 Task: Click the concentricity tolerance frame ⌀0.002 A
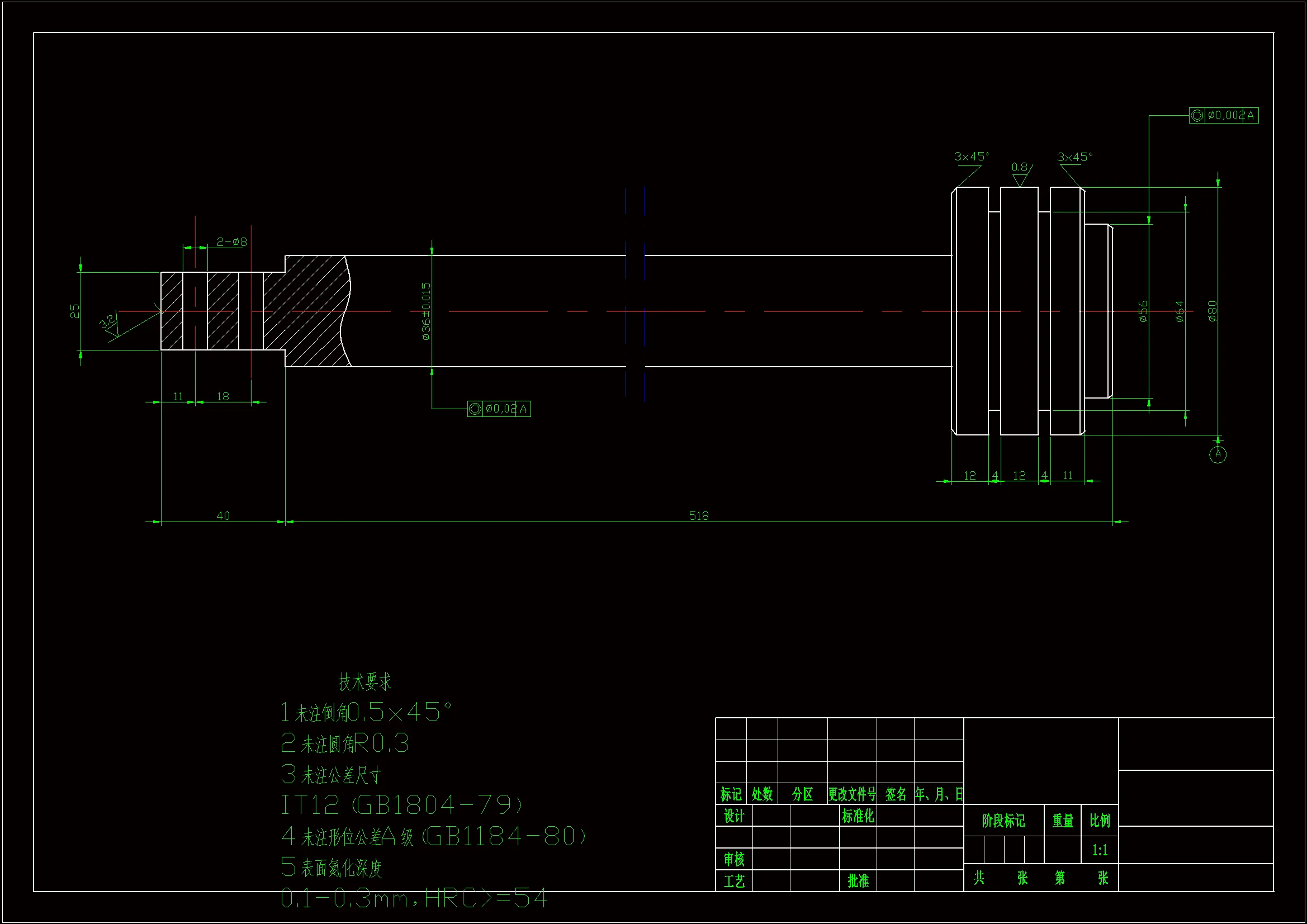click(x=1223, y=116)
